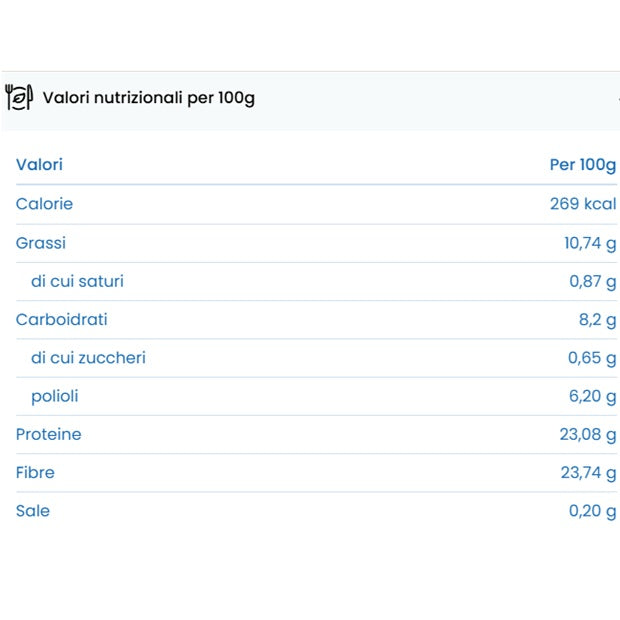Select the di cui zuccheri label

click(88, 358)
